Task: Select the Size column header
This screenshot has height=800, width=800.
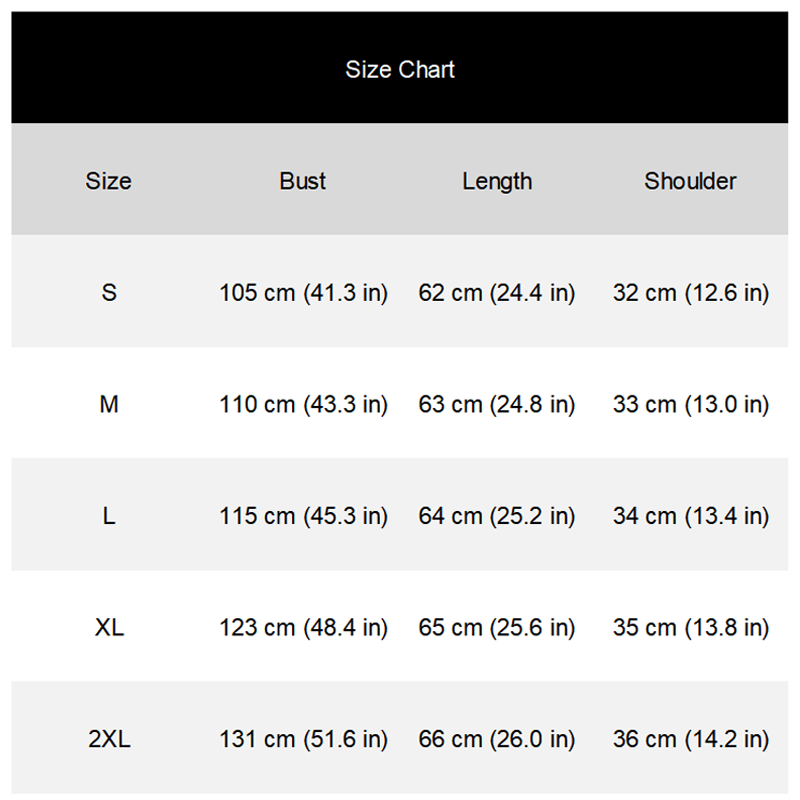Action: coord(108,181)
